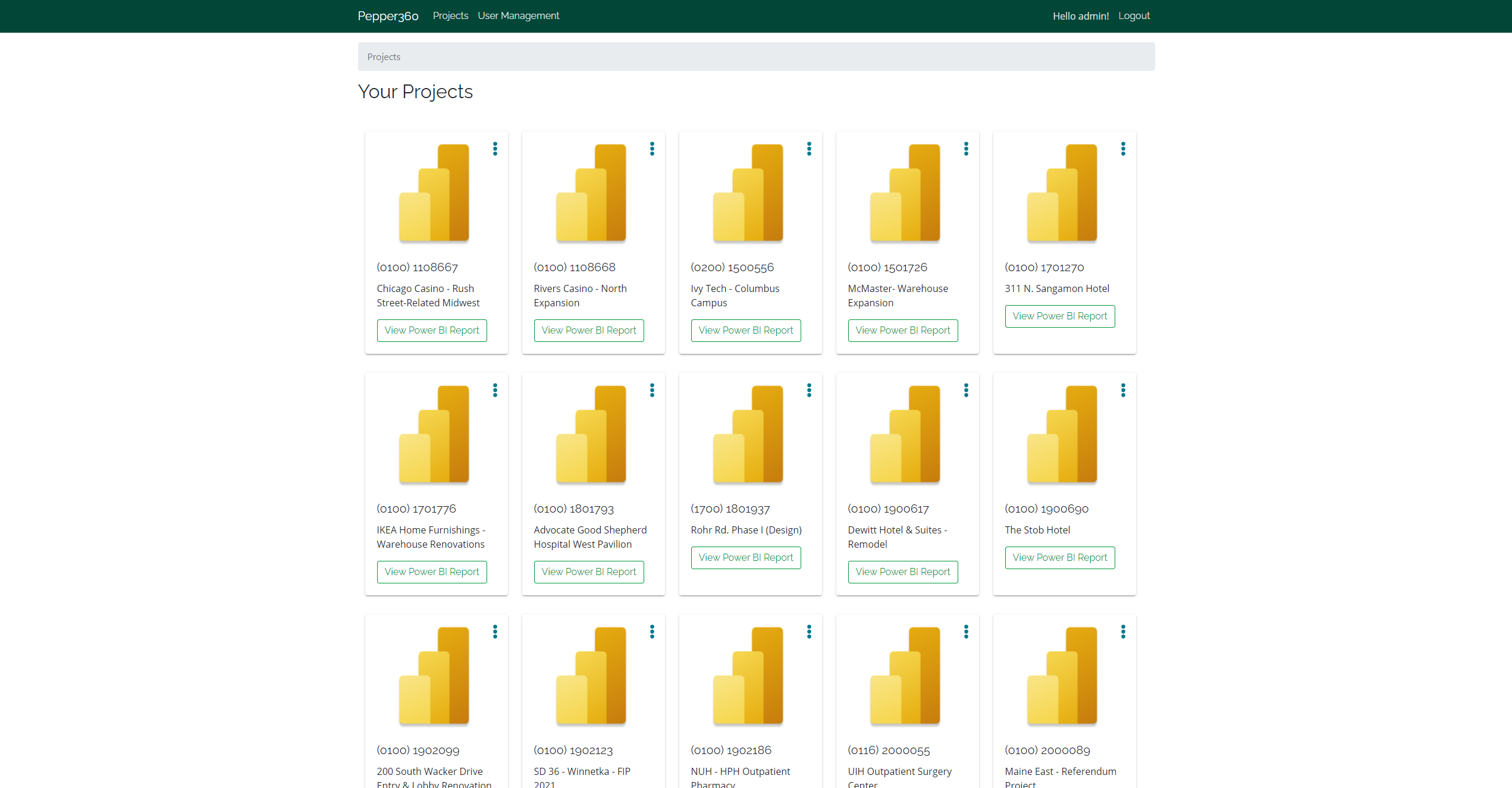Select project number (0100) 1902186
1512x788 pixels.
(731, 751)
